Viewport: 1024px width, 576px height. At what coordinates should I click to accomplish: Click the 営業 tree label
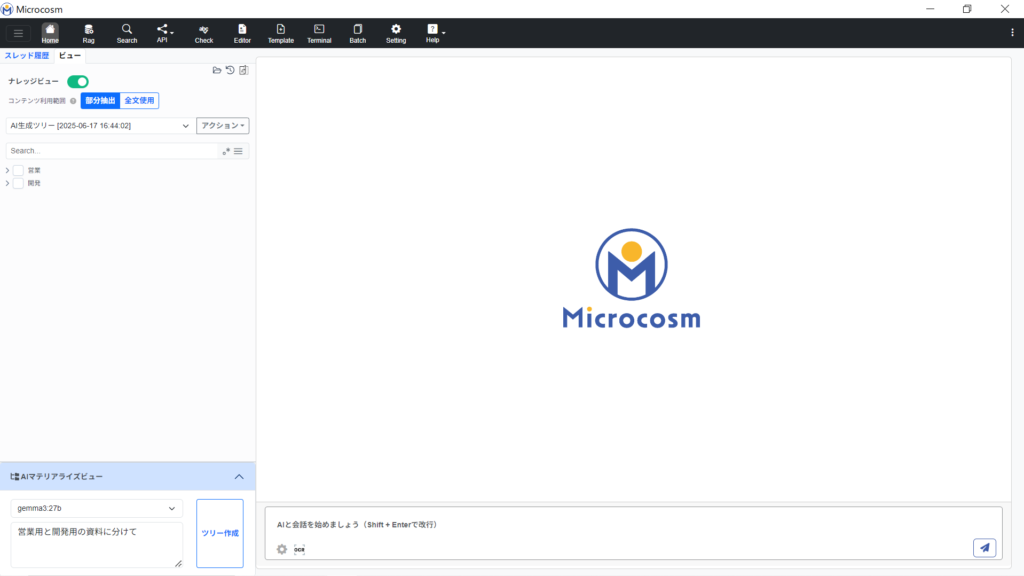(34, 170)
